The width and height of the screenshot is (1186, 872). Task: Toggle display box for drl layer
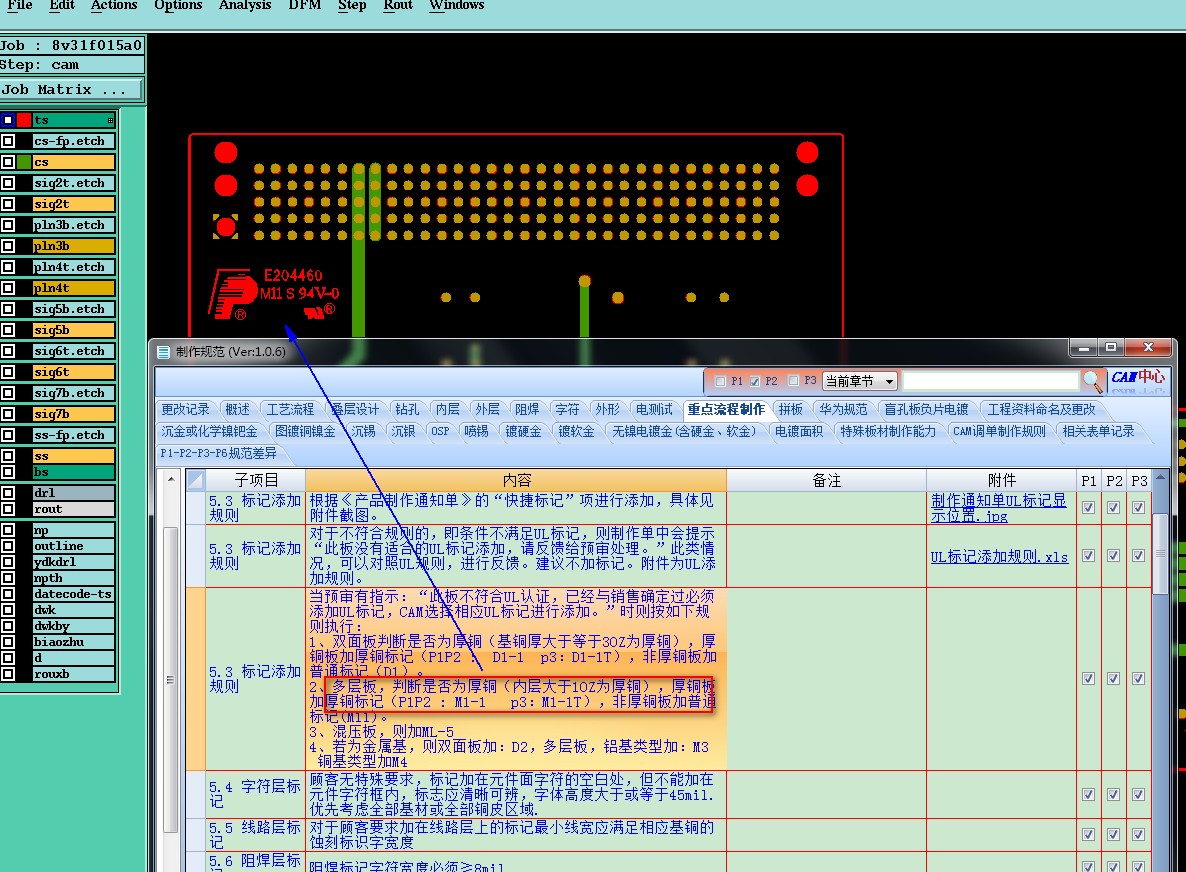coord(8,492)
